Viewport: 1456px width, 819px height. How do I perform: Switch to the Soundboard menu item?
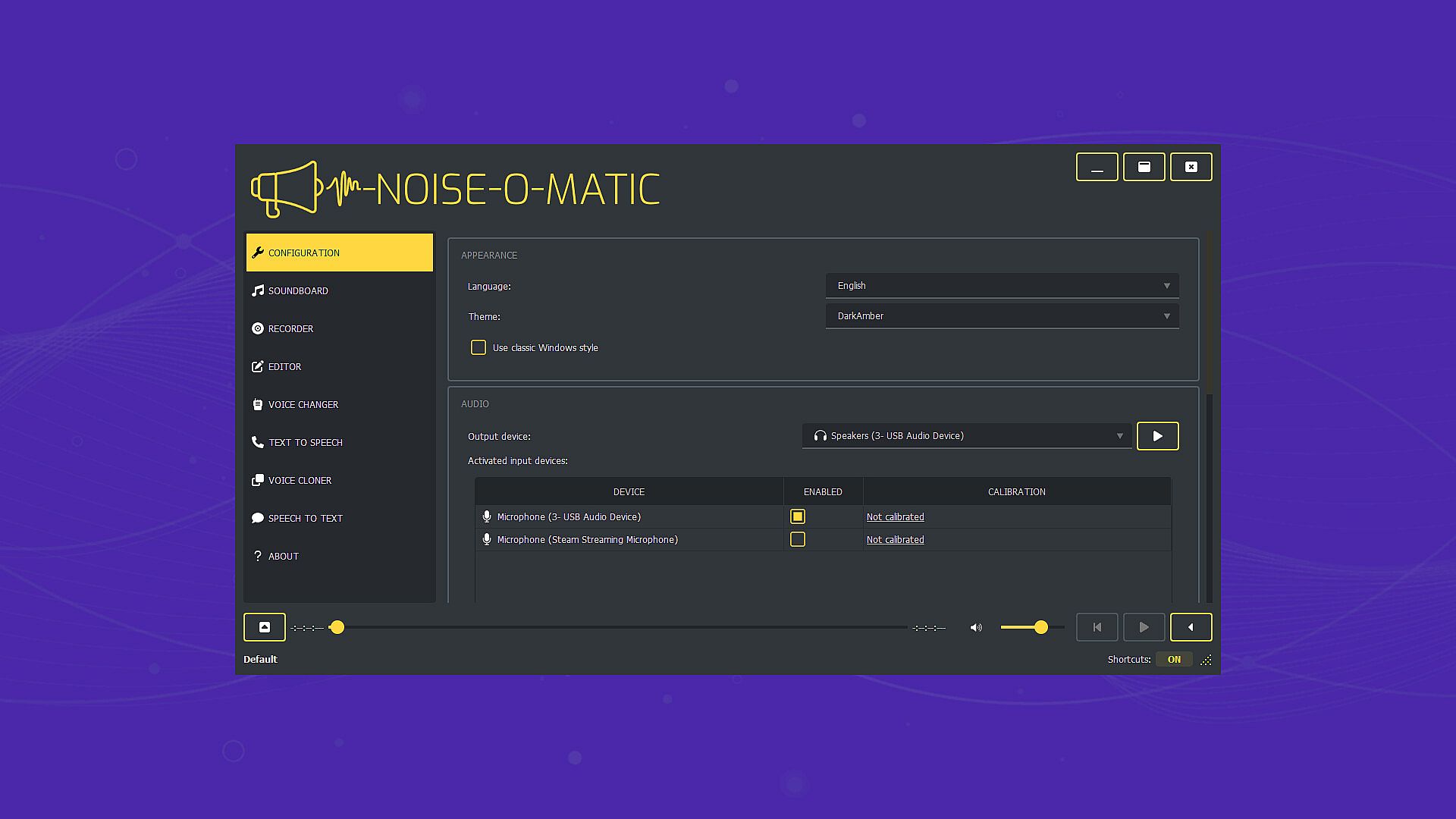tap(298, 290)
